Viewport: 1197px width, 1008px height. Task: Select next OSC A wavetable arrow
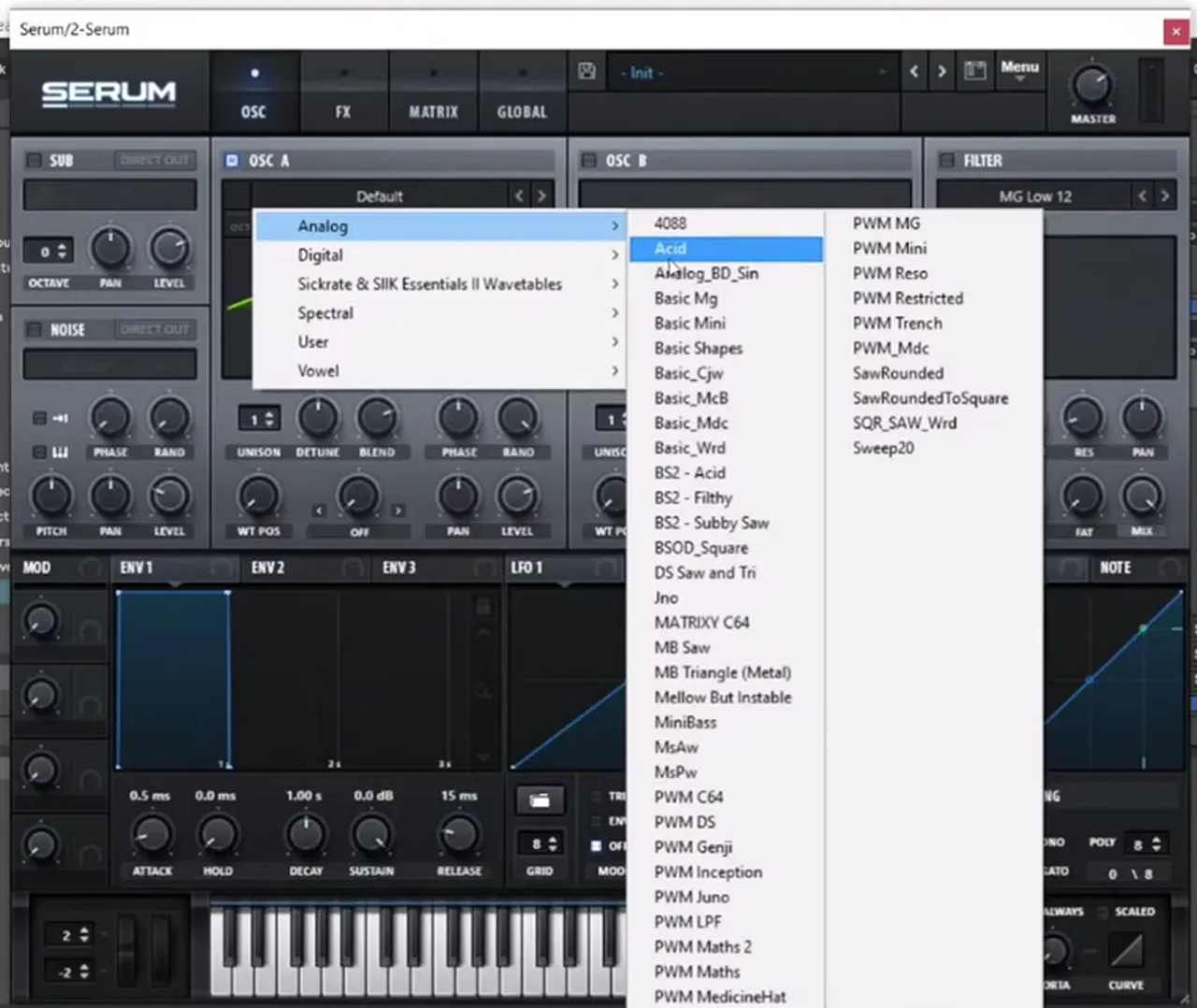tap(541, 196)
